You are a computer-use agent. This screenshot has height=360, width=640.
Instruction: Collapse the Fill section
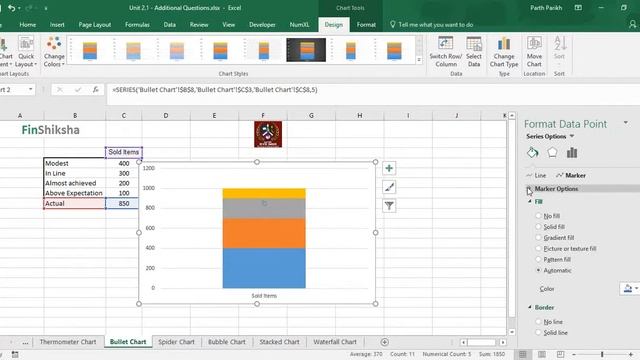(530, 202)
